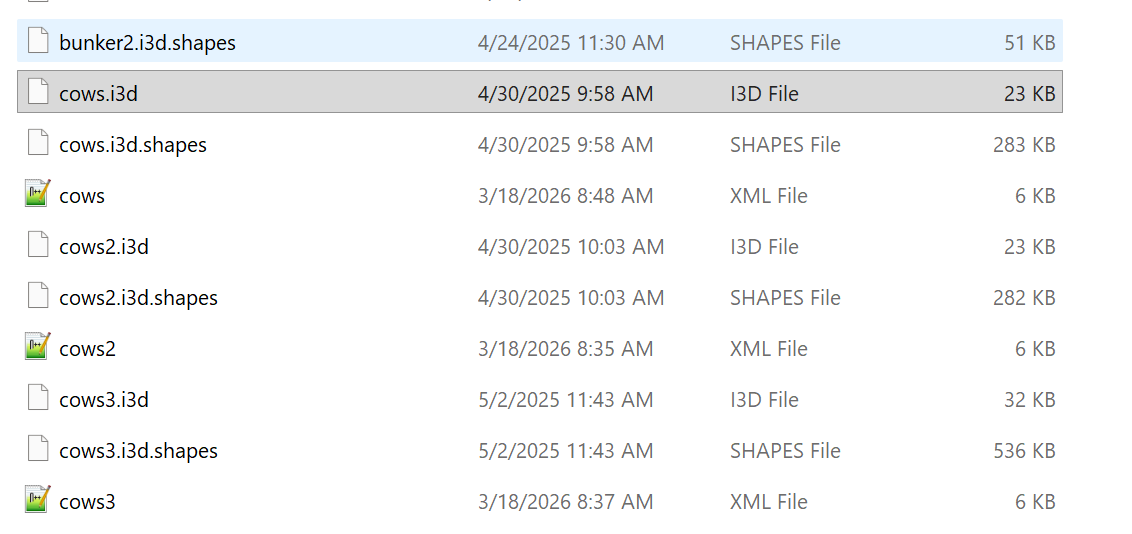Click the cows2.i3d file icon
Viewport: 1132px width, 534px height.
(x=38, y=246)
